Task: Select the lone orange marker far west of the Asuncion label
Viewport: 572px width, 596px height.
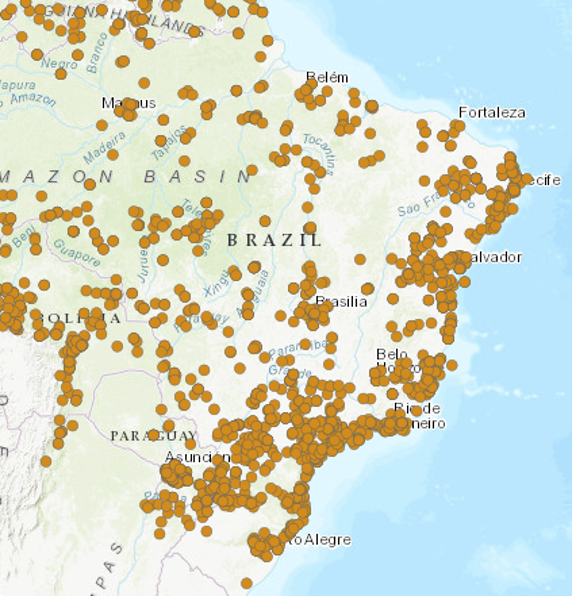Action: point(46,462)
